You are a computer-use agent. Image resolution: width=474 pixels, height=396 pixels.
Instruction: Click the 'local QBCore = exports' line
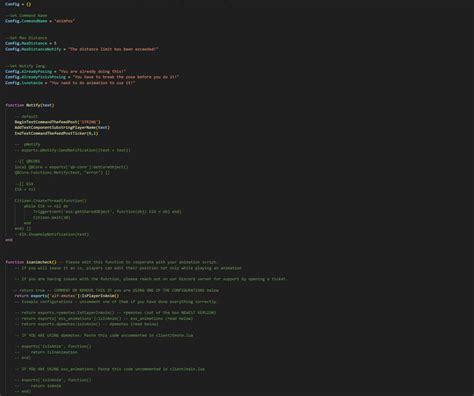click(x=71, y=167)
